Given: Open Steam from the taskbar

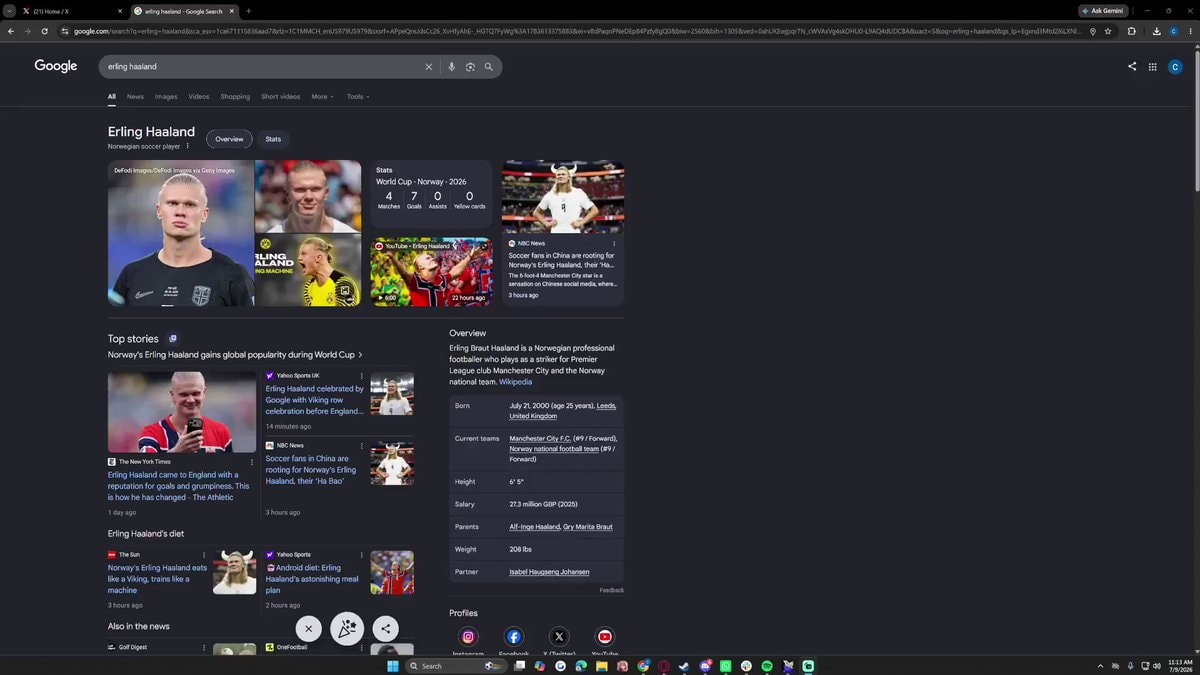Looking at the screenshot, I should (x=684, y=666).
